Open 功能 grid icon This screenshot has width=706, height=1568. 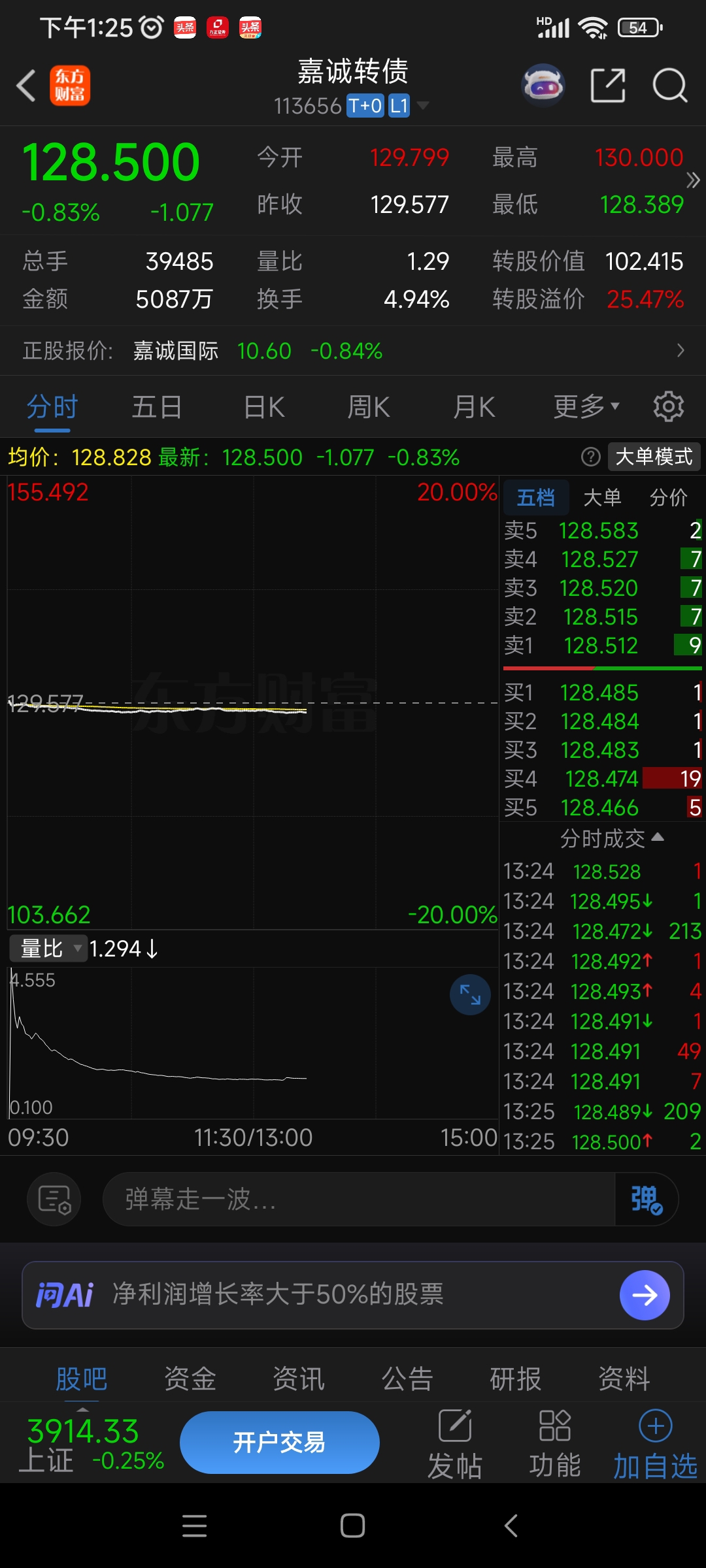point(555,1445)
